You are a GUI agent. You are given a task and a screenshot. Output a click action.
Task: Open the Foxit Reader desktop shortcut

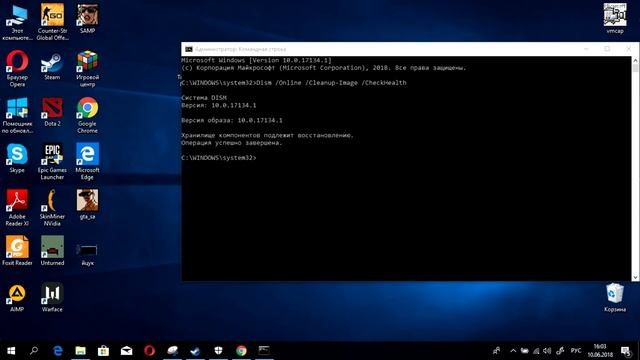coord(17,251)
